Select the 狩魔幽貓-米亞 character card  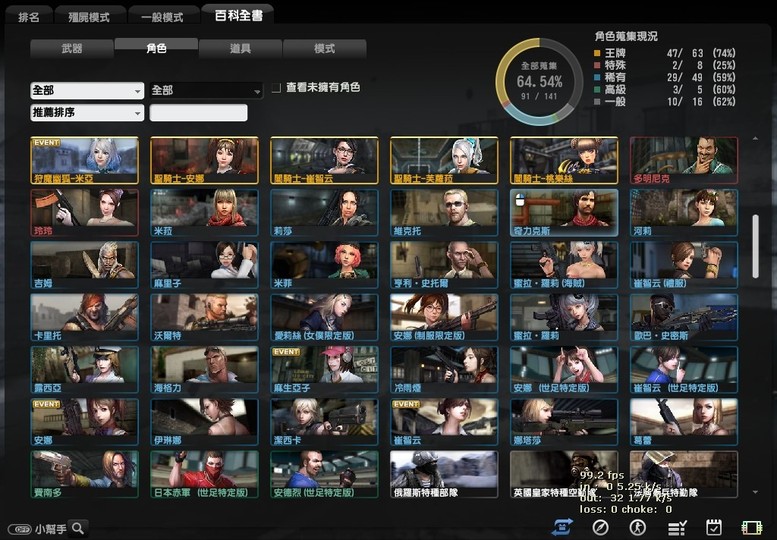(85, 161)
